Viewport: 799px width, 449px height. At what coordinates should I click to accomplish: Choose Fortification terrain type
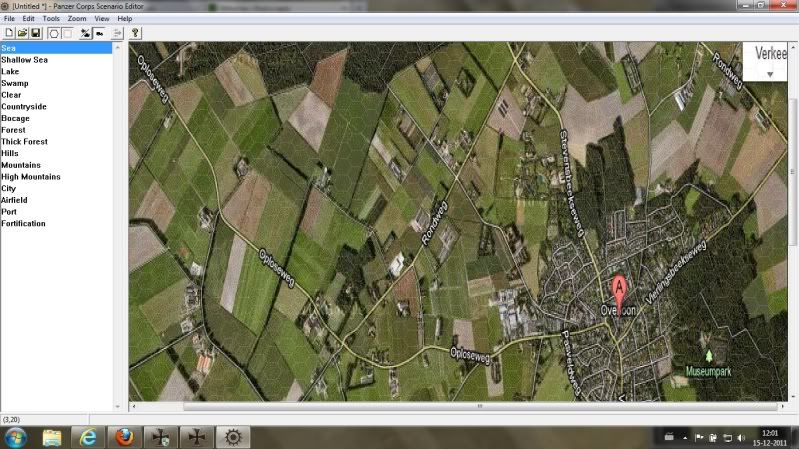(23, 224)
